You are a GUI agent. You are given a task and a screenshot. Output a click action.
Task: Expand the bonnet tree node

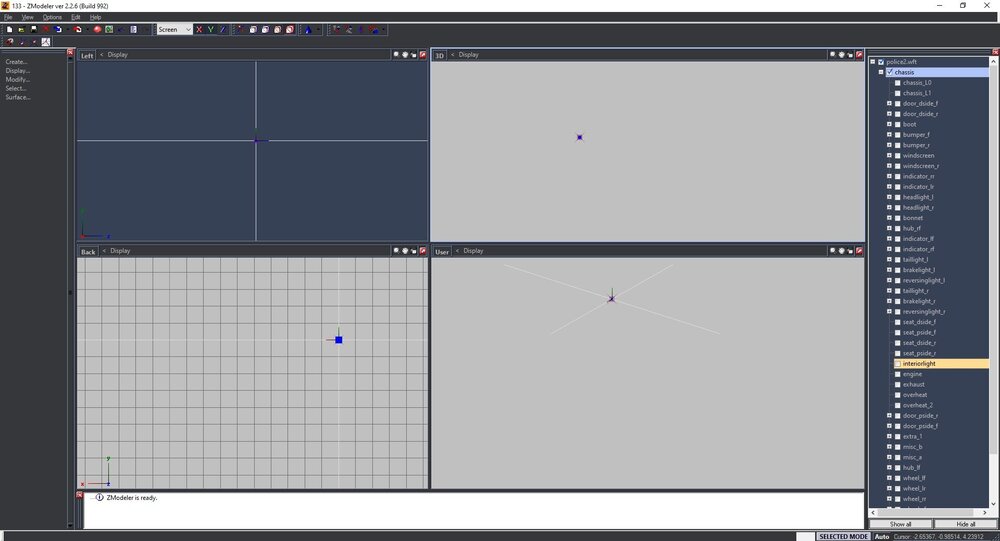(890, 218)
